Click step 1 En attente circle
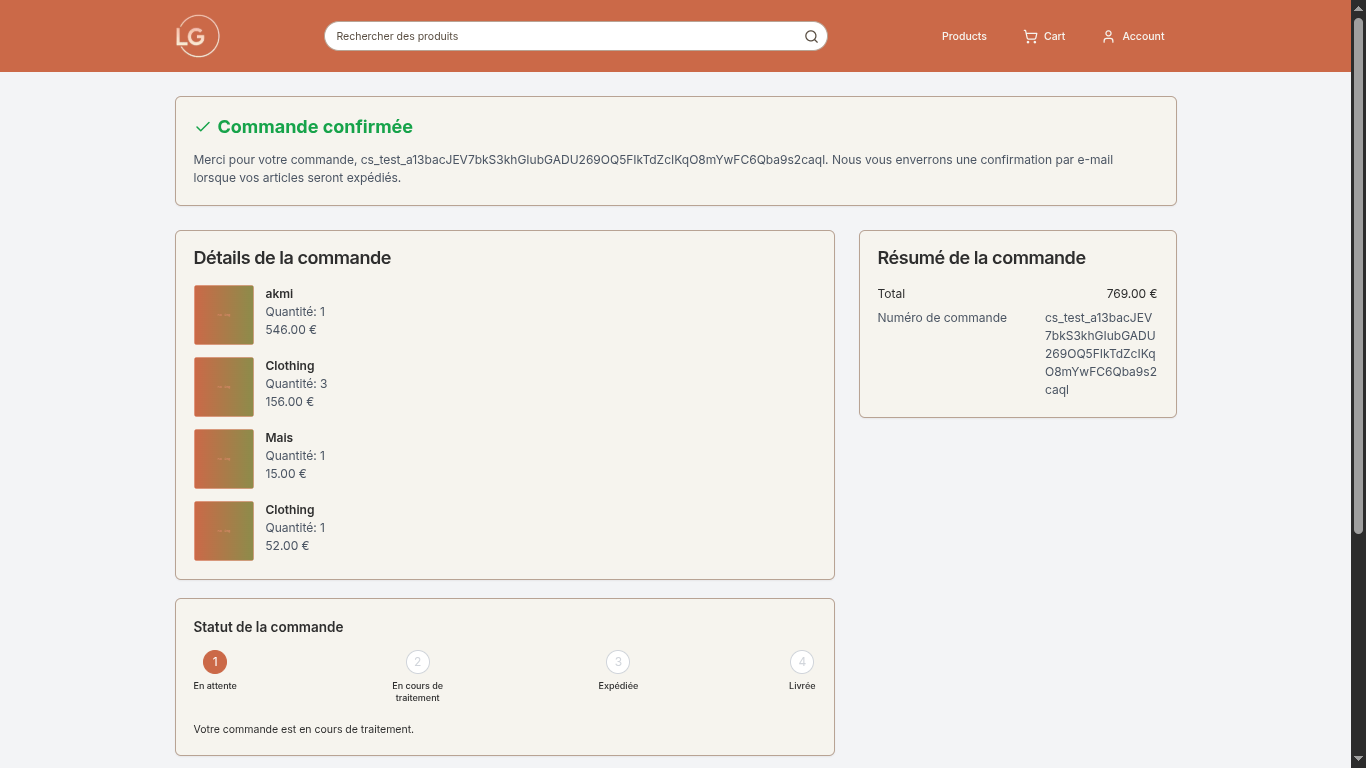This screenshot has width=1366, height=768. 215,662
